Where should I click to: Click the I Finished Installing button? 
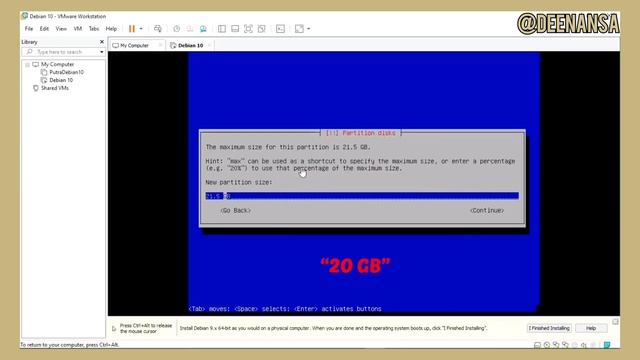click(549, 328)
